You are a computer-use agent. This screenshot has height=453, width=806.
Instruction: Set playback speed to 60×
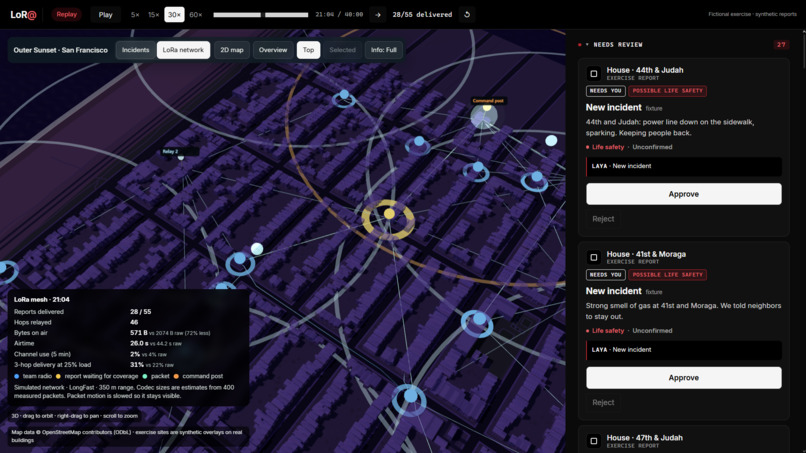point(196,14)
